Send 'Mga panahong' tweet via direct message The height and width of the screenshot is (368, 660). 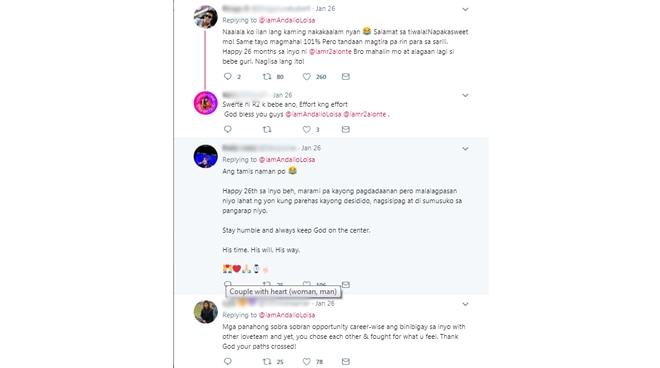(346, 361)
